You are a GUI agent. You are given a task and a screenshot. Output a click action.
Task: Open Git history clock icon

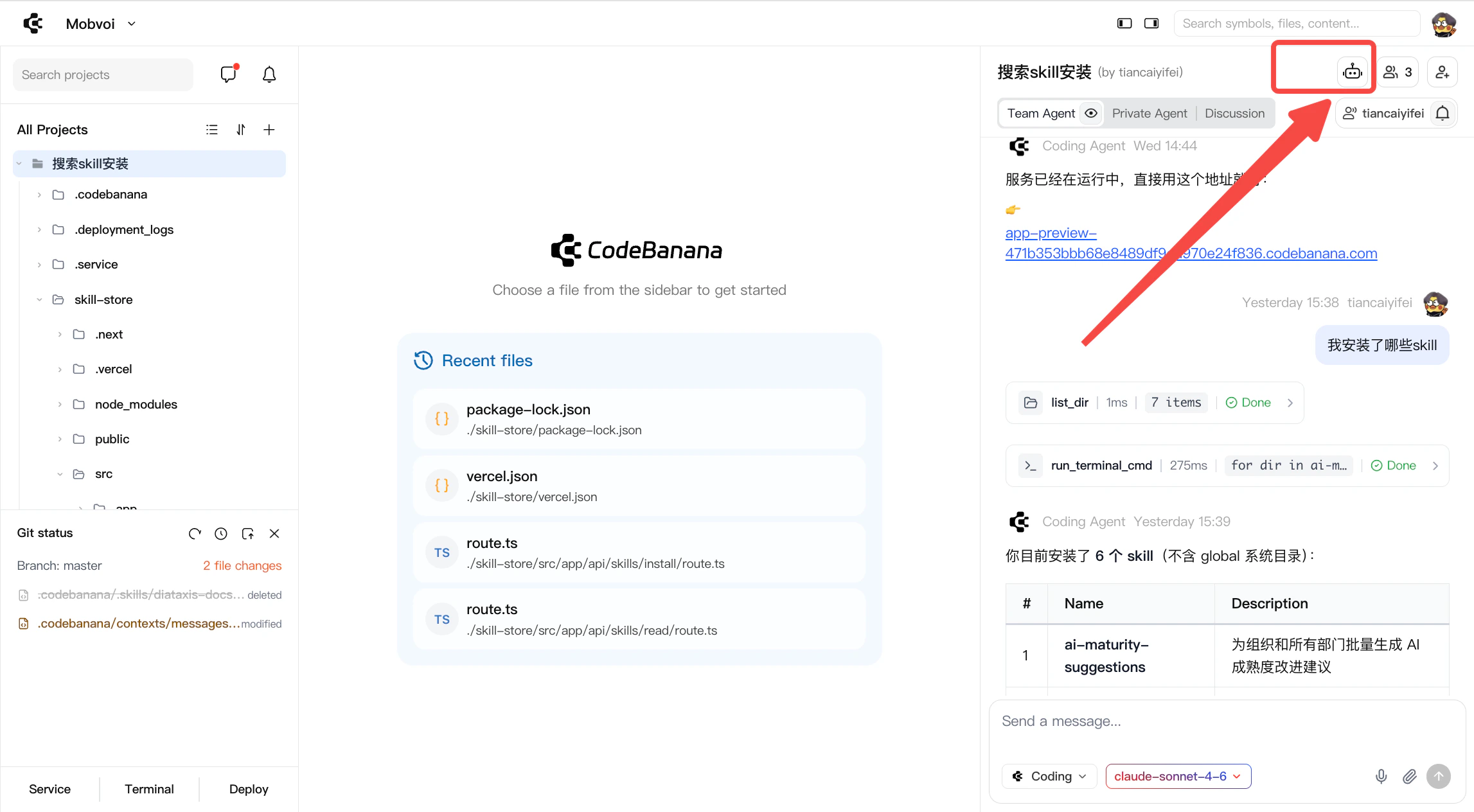[221, 533]
